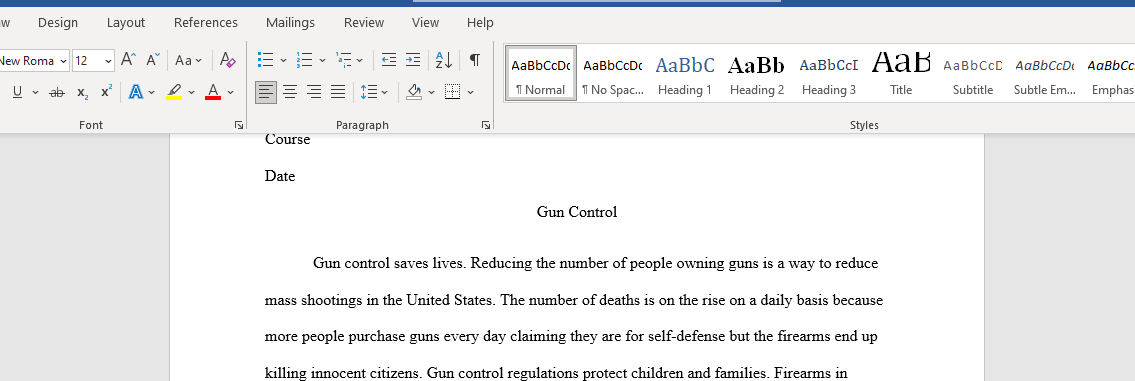Apply red font color
Image resolution: width=1135 pixels, height=381 pixels.
click(x=213, y=92)
